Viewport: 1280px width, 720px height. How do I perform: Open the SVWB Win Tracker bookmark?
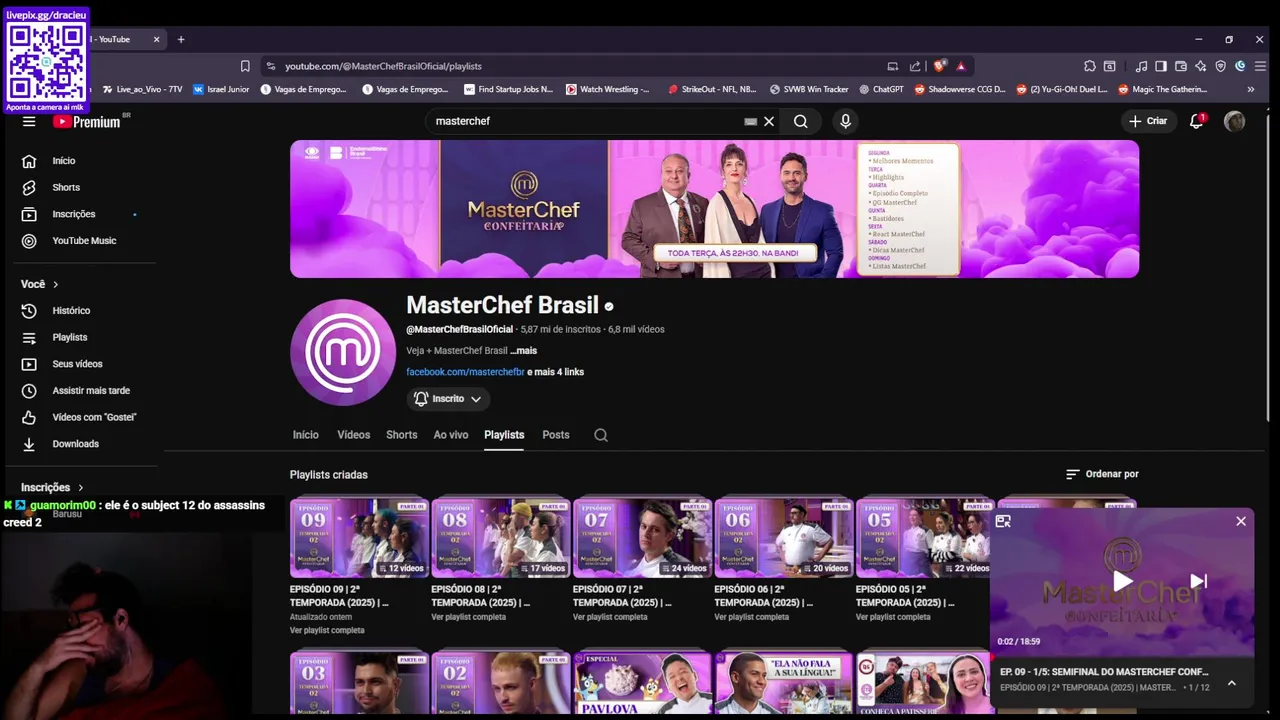coord(809,89)
